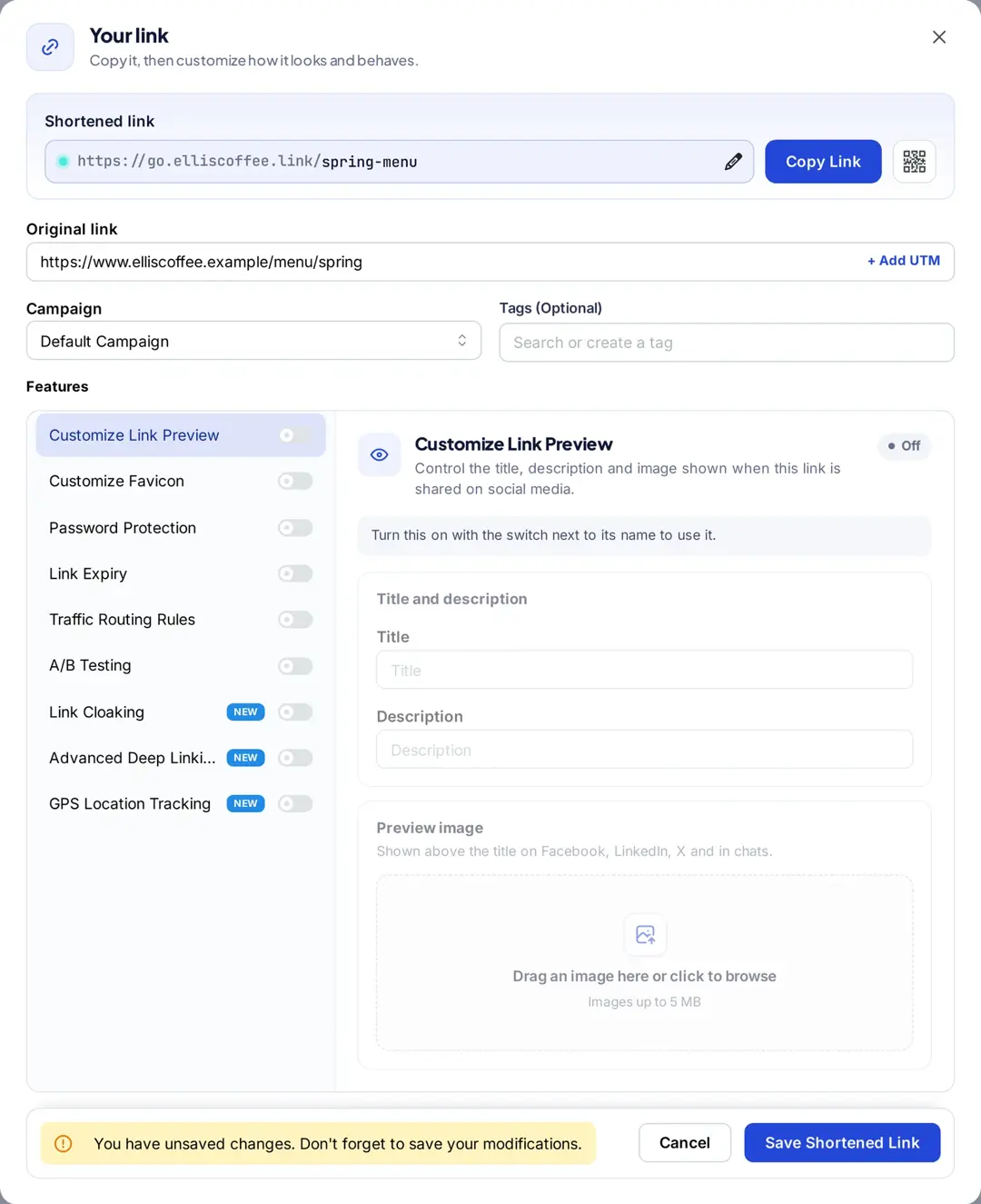Click the Title input field
Image resolution: width=981 pixels, height=1204 pixels.
pos(644,670)
